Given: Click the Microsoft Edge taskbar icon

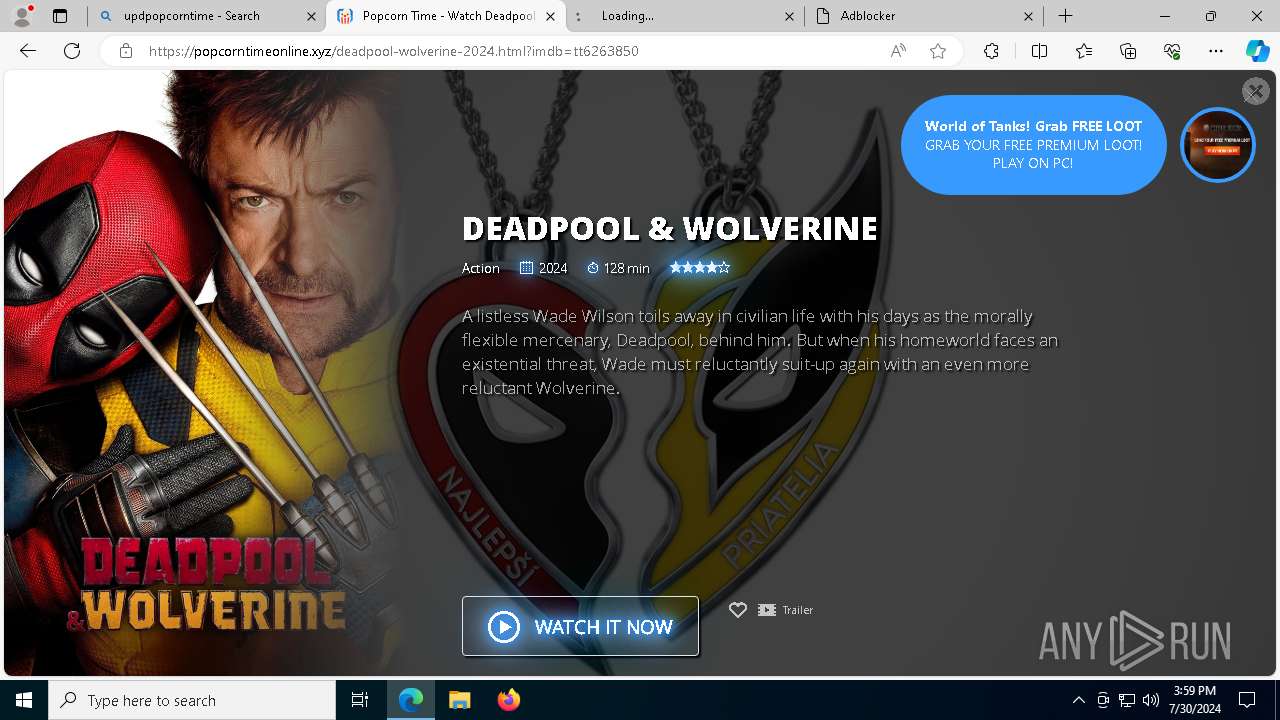Looking at the screenshot, I should point(411,700).
